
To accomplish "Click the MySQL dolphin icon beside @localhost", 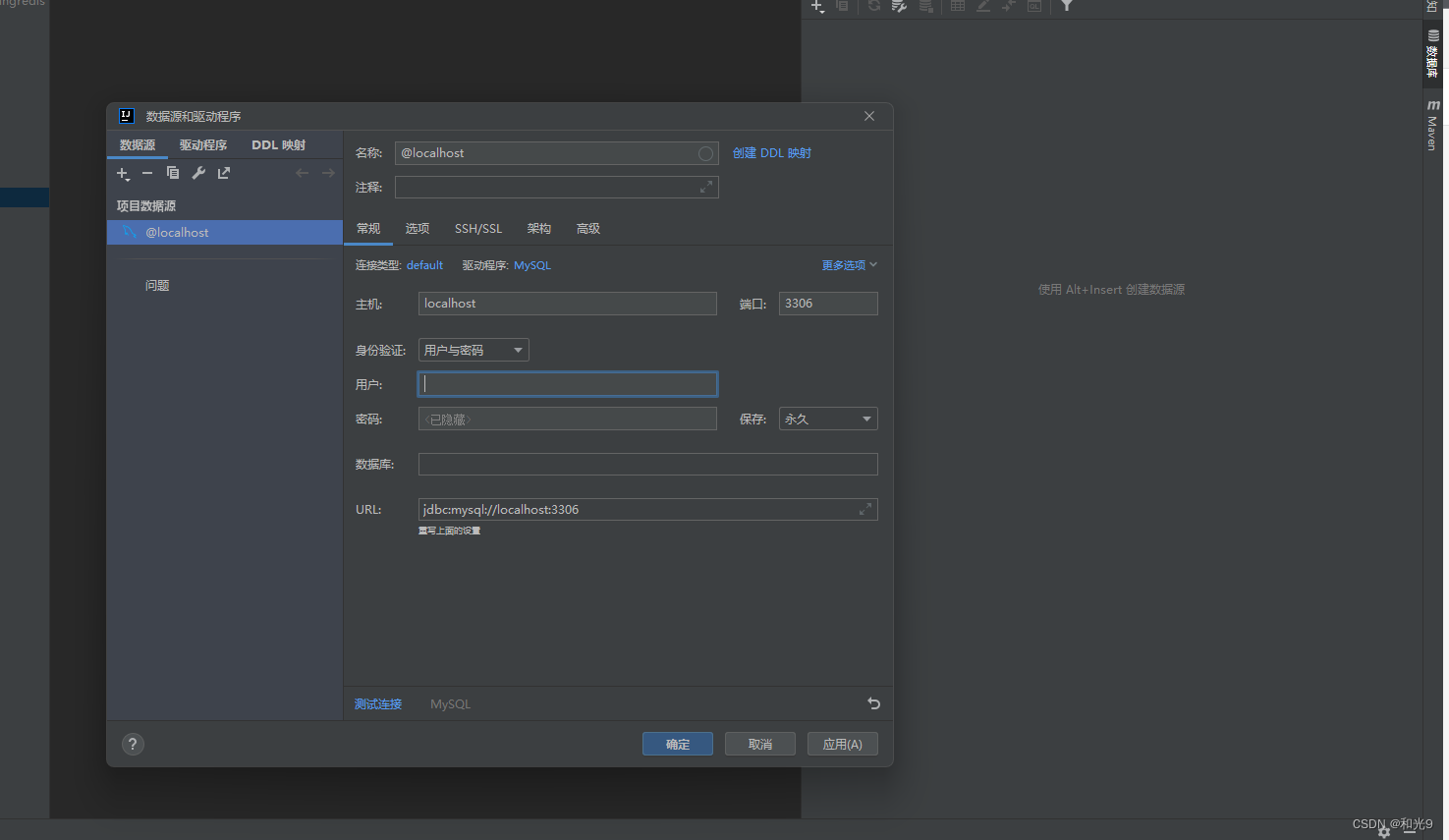I will click(130, 232).
